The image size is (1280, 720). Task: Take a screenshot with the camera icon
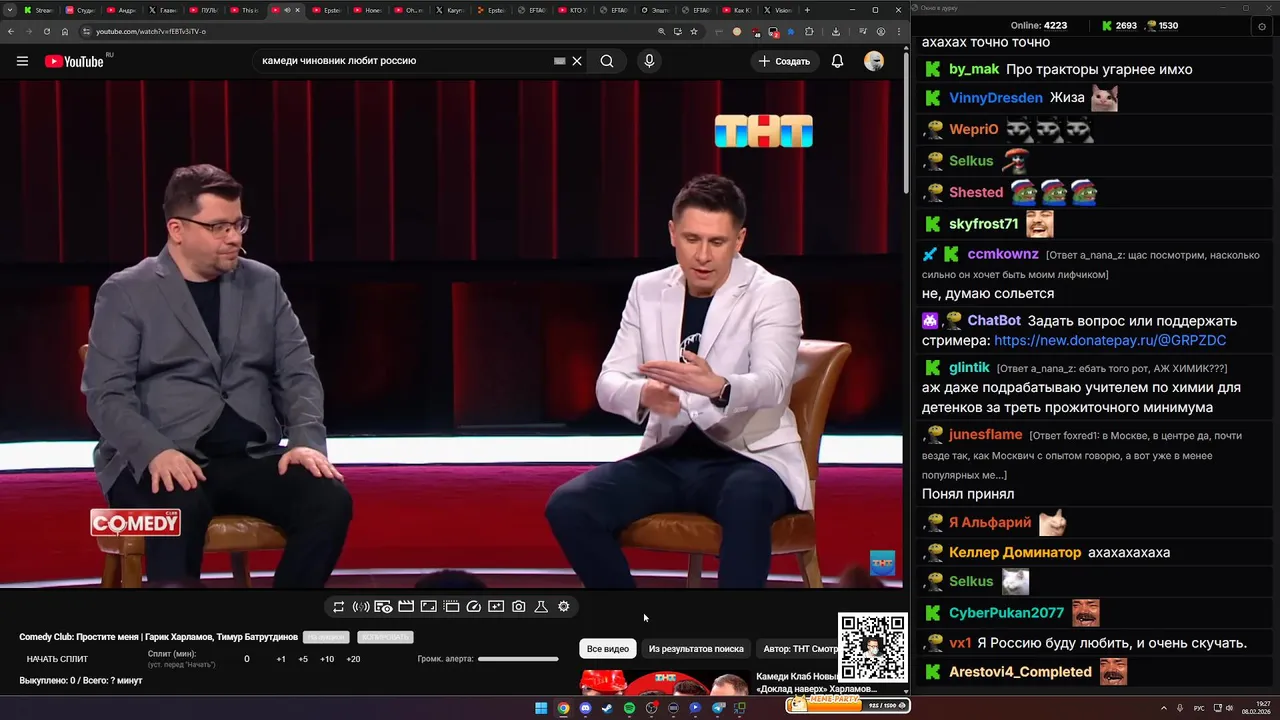point(519,607)
